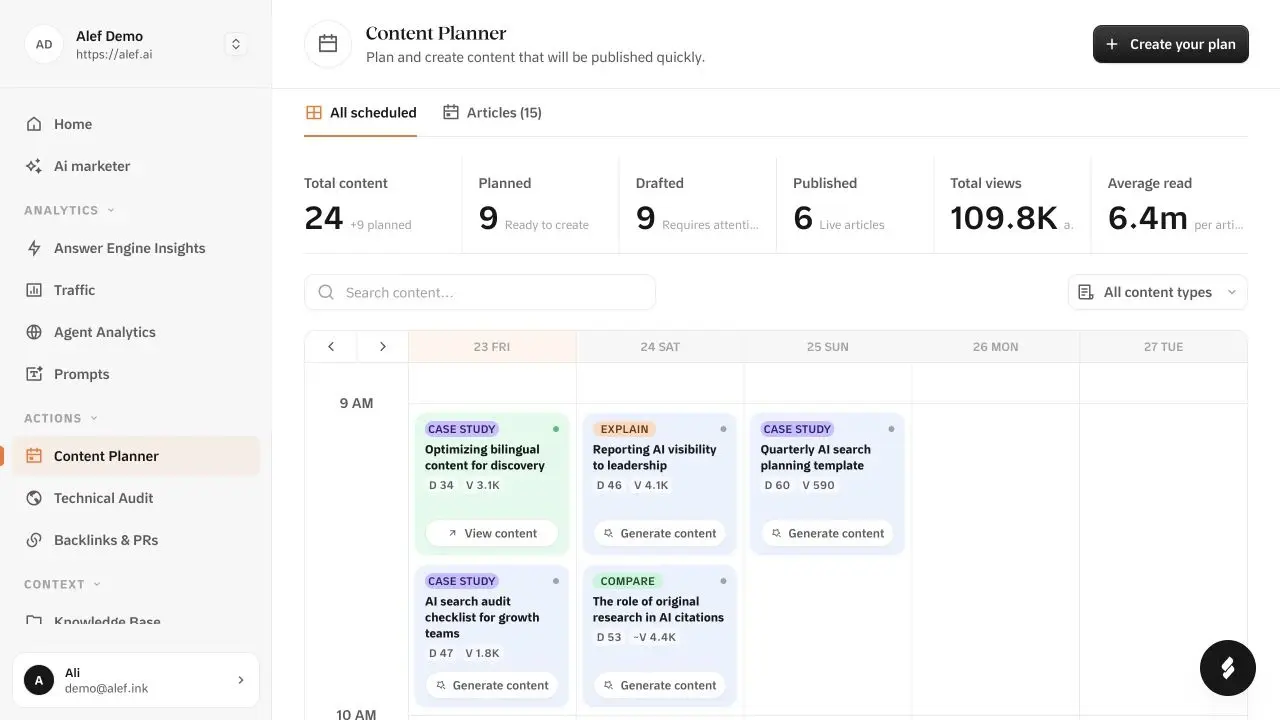
Task: Click the Prompts icon in sidebar
Action: (x=34, y=374)
